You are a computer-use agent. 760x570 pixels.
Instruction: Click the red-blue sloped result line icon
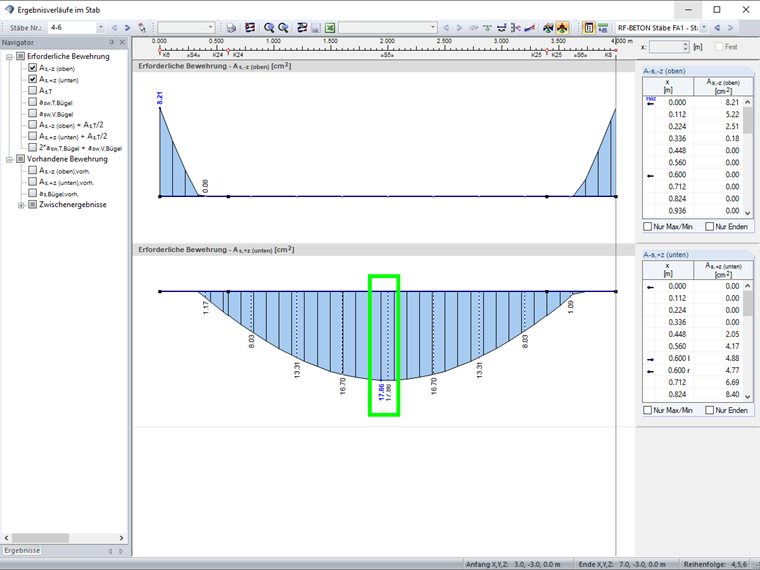(530, 28)
